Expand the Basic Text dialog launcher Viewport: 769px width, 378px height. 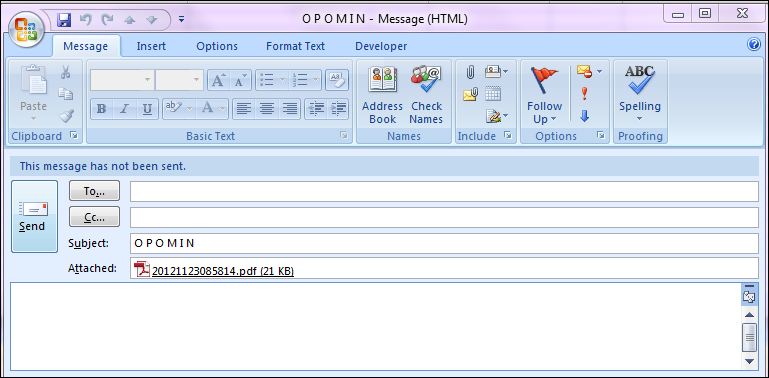pyautogui.click(x=344, y=135)
